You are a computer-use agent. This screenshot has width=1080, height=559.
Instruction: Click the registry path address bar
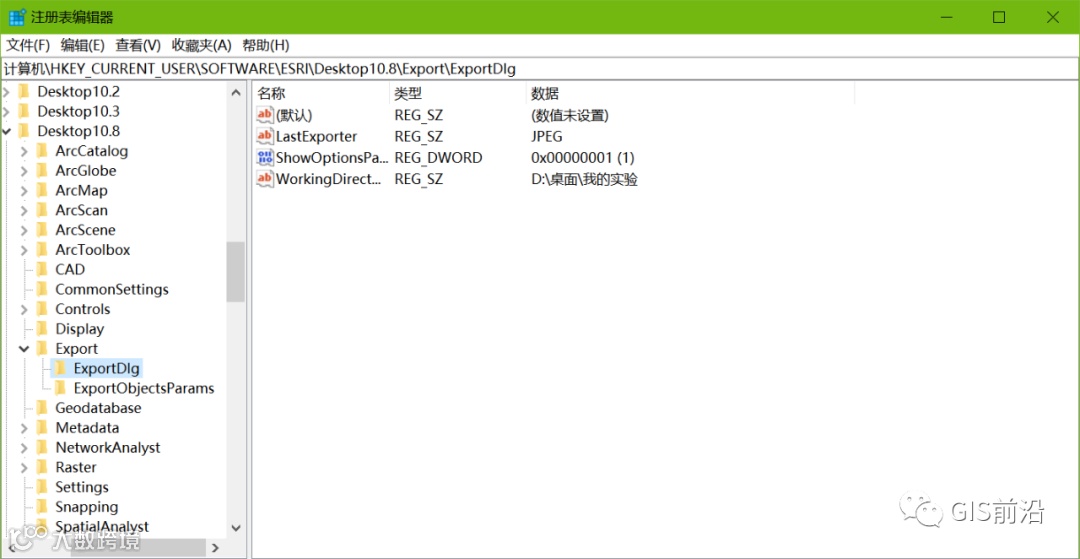(x=540, y=68)
